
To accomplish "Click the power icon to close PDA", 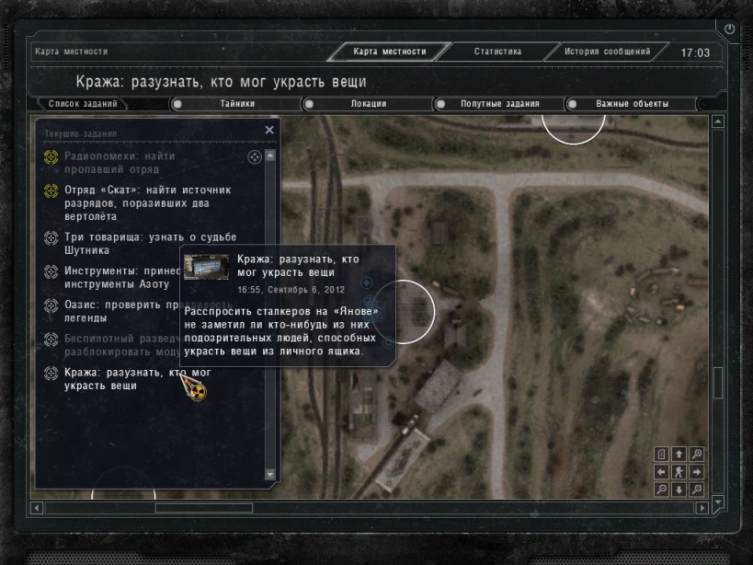I will [729, 29].
